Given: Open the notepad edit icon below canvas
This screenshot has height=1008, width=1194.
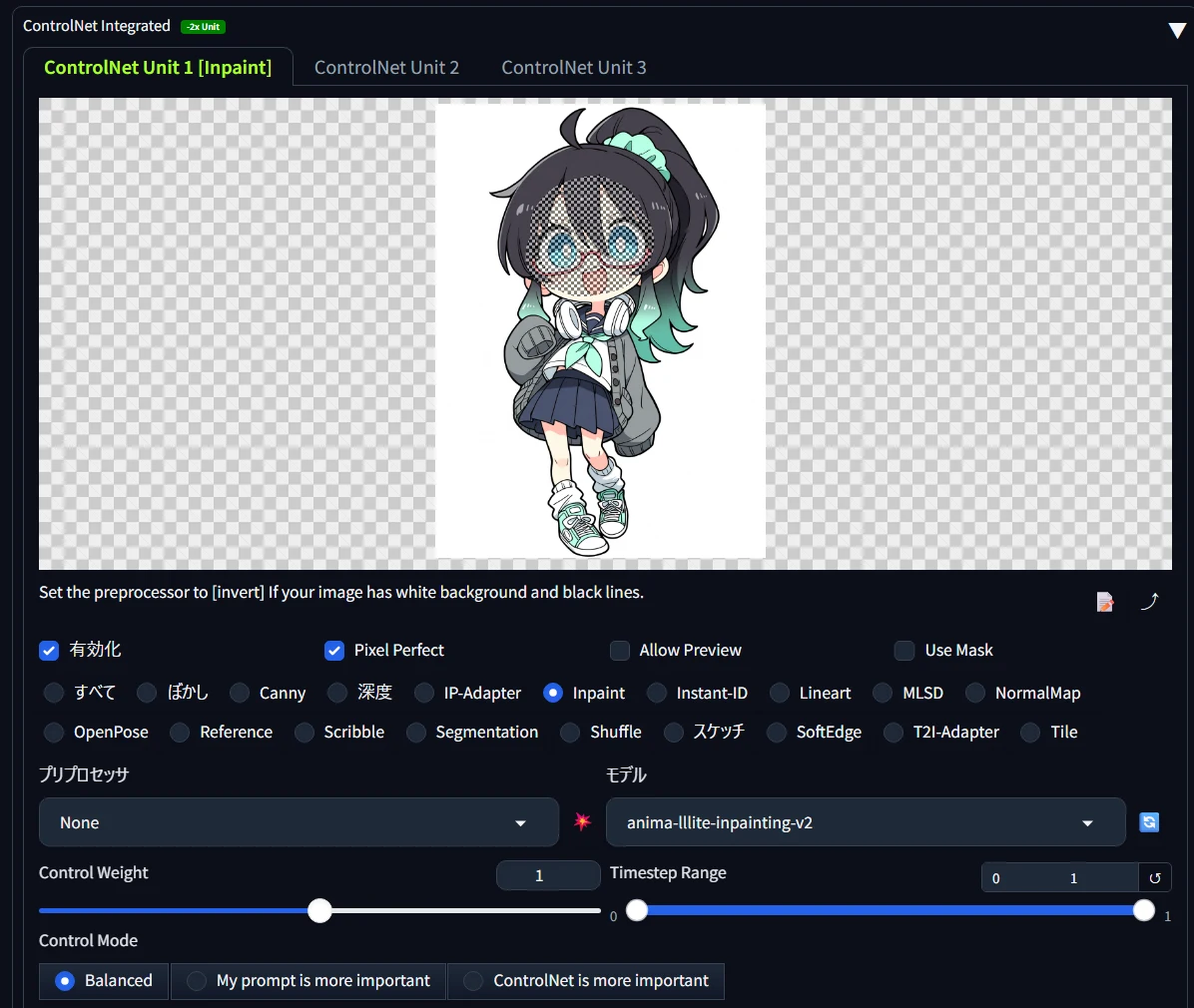Looking at the screenshot, I should pyautogui.click(x=1105, y=602).
